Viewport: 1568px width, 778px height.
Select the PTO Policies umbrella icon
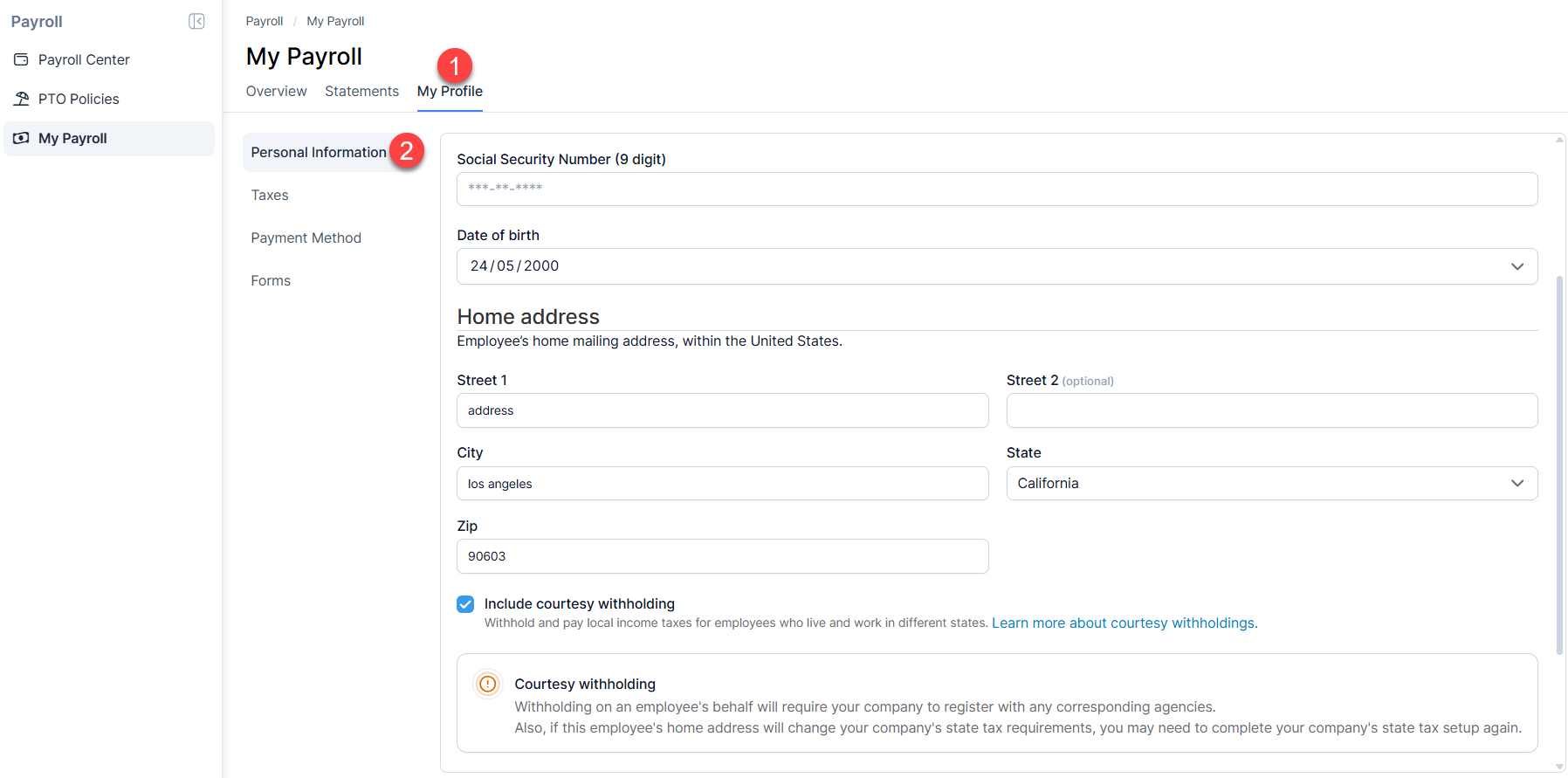[22, 99]
